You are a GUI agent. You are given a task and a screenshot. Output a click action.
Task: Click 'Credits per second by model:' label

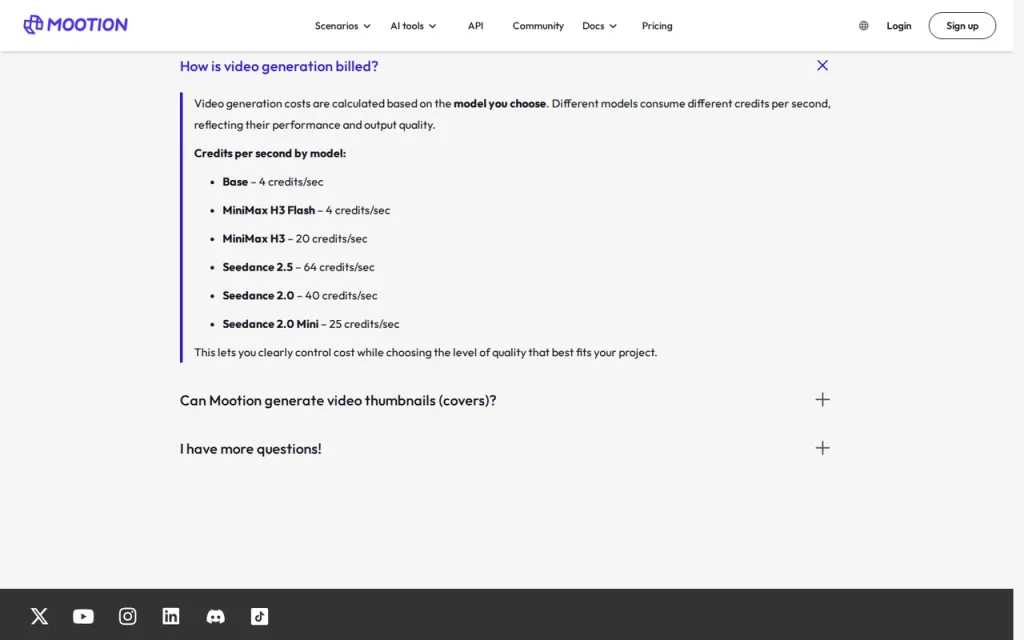click(x=270, y=153)
